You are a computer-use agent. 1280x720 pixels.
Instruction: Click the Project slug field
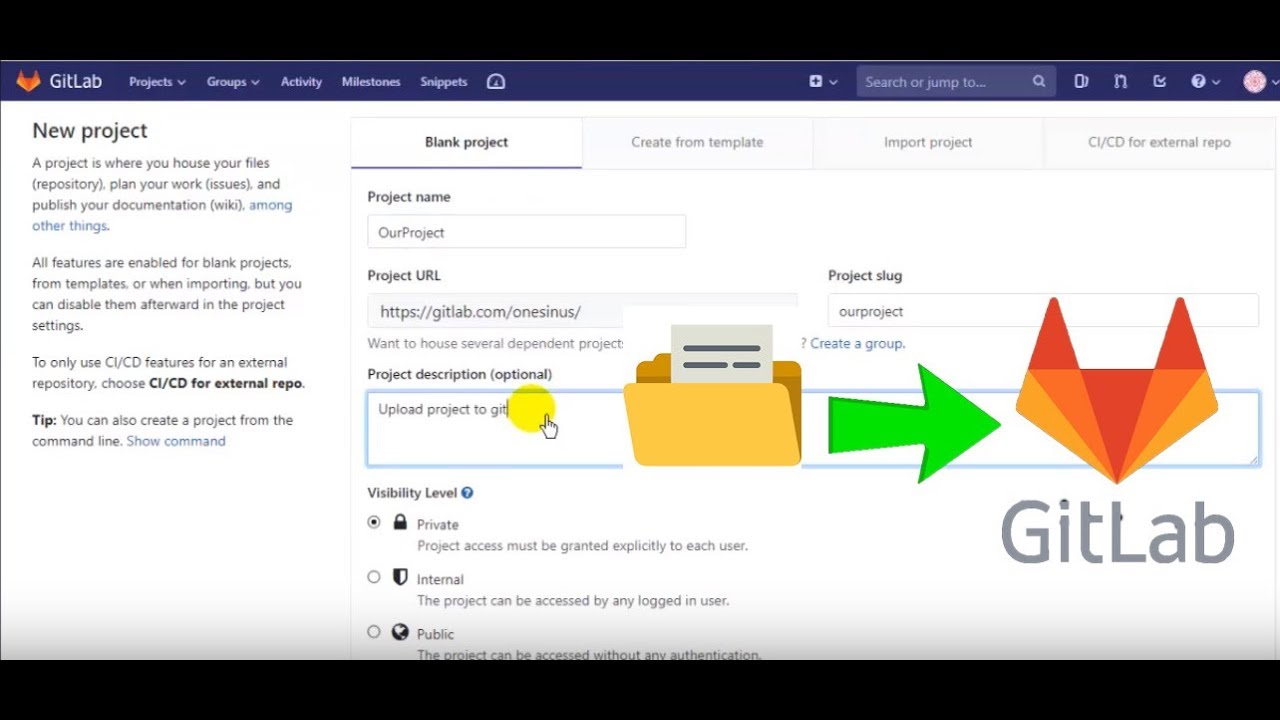1043,311
